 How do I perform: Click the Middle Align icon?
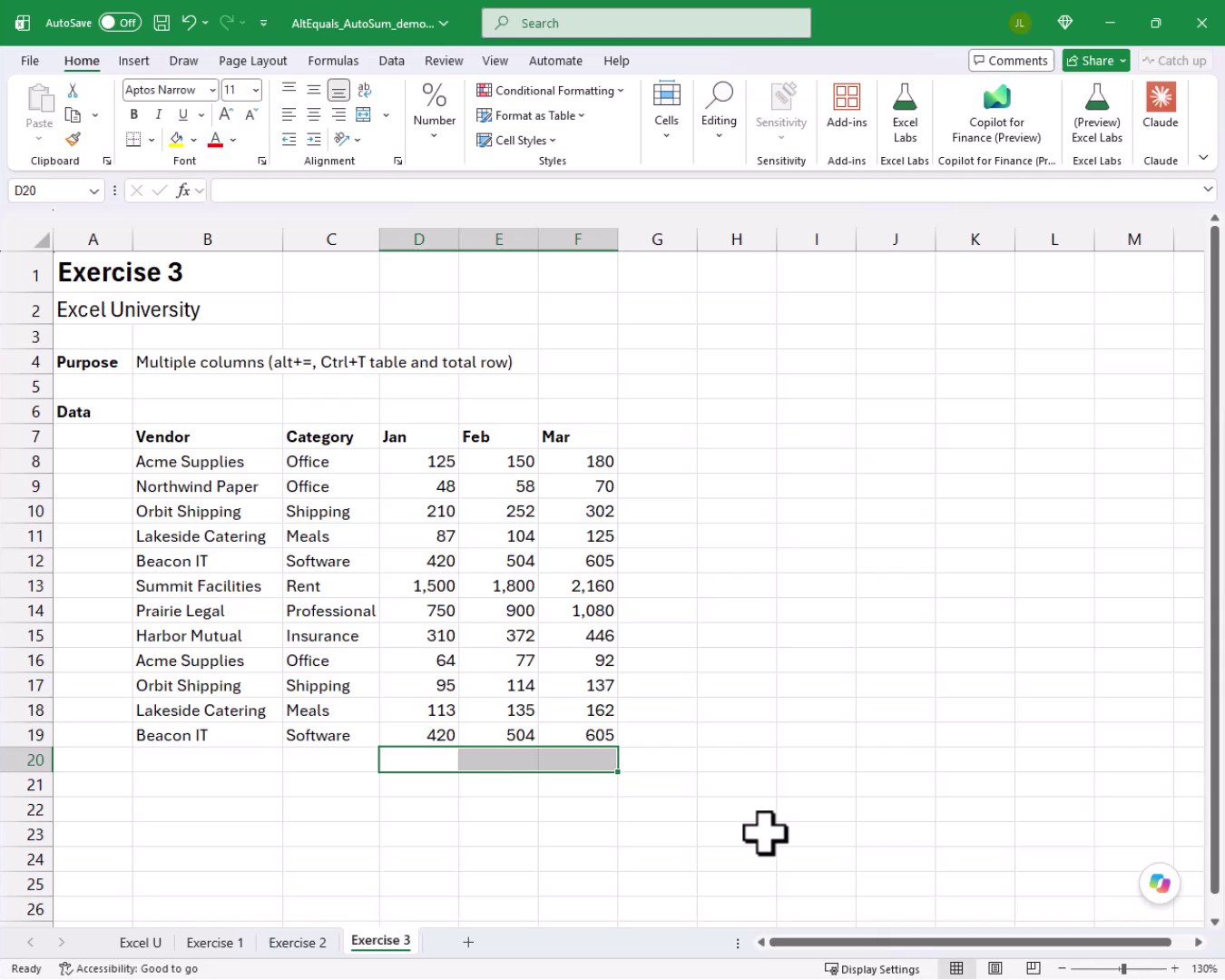[x=313, y=90]
